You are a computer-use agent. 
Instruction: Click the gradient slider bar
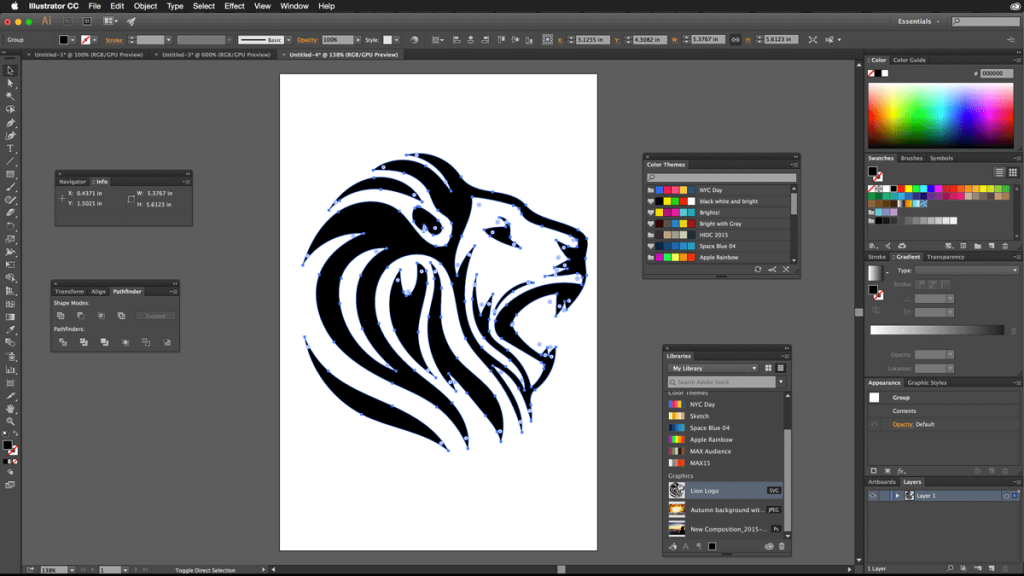(x=937, y=330)
